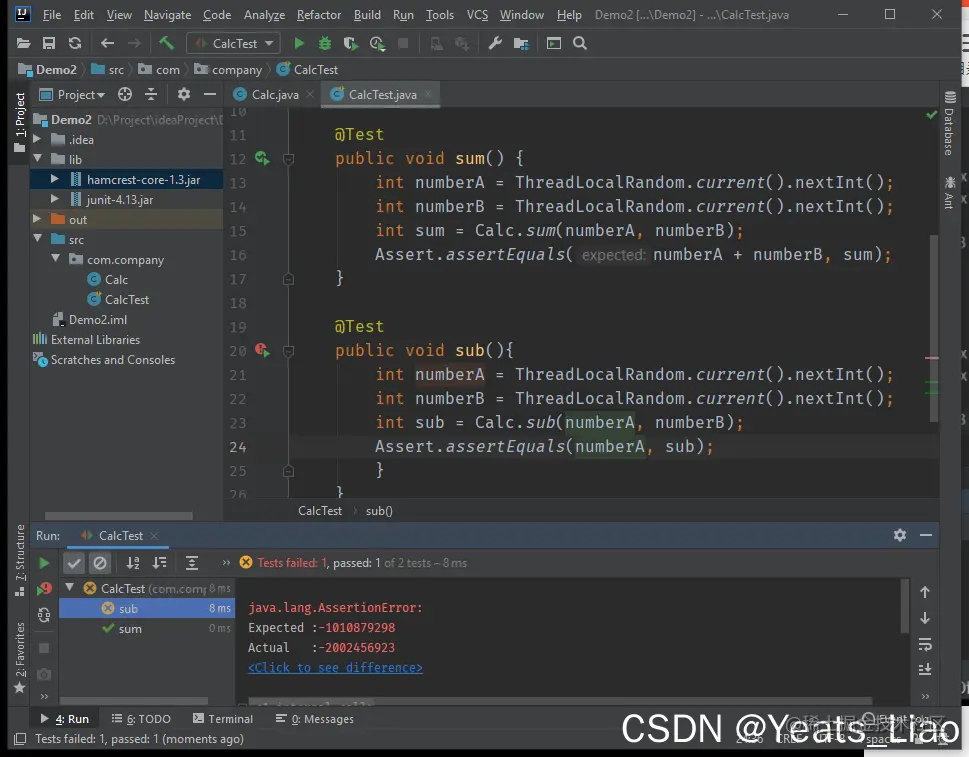This screenshot has width=969, height=757.
Task: Collapse the com.company package
Action: pyautogui.click(x=56, y=259)
